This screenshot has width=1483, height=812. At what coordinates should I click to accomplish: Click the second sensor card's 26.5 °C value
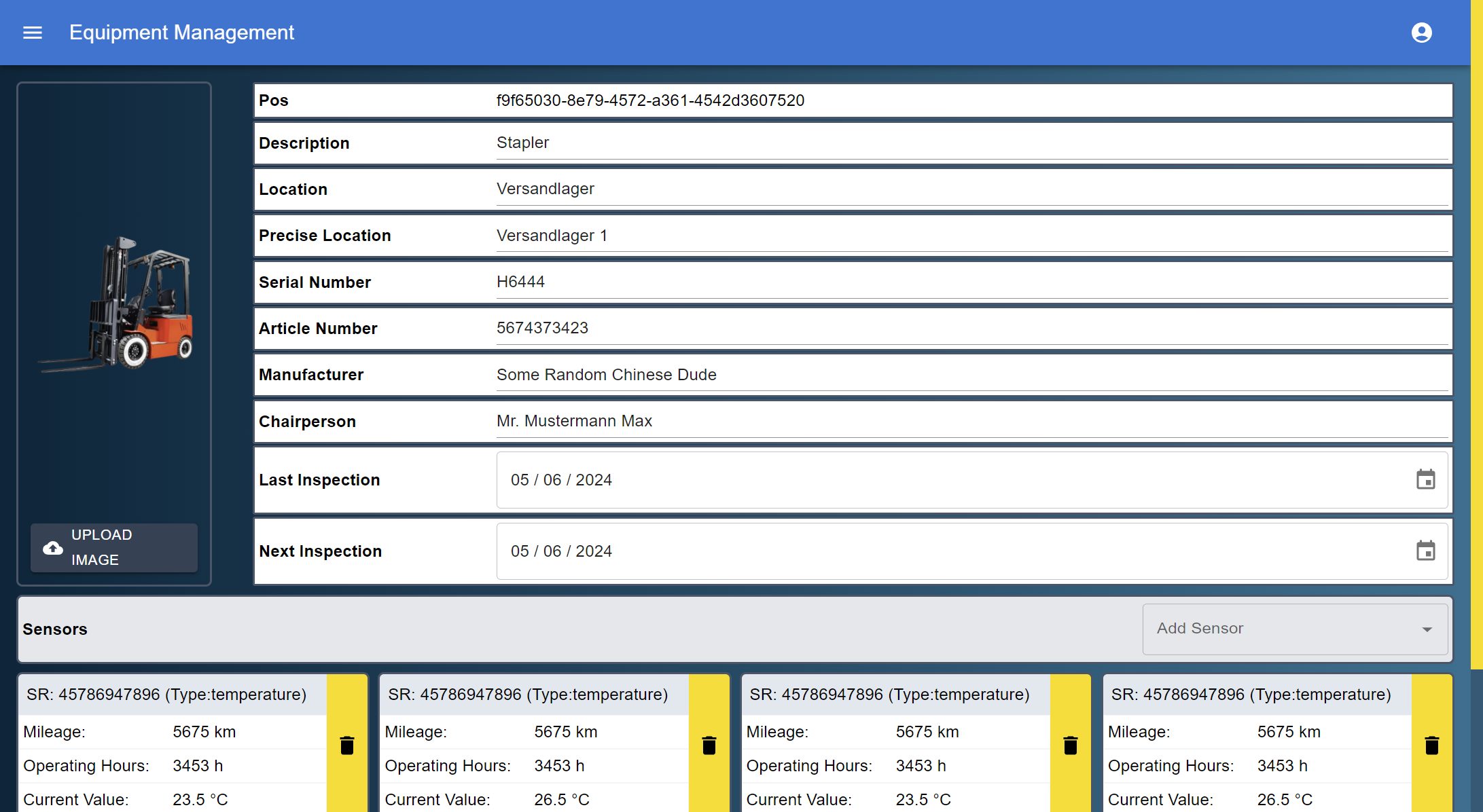click(x=562, y=800)
